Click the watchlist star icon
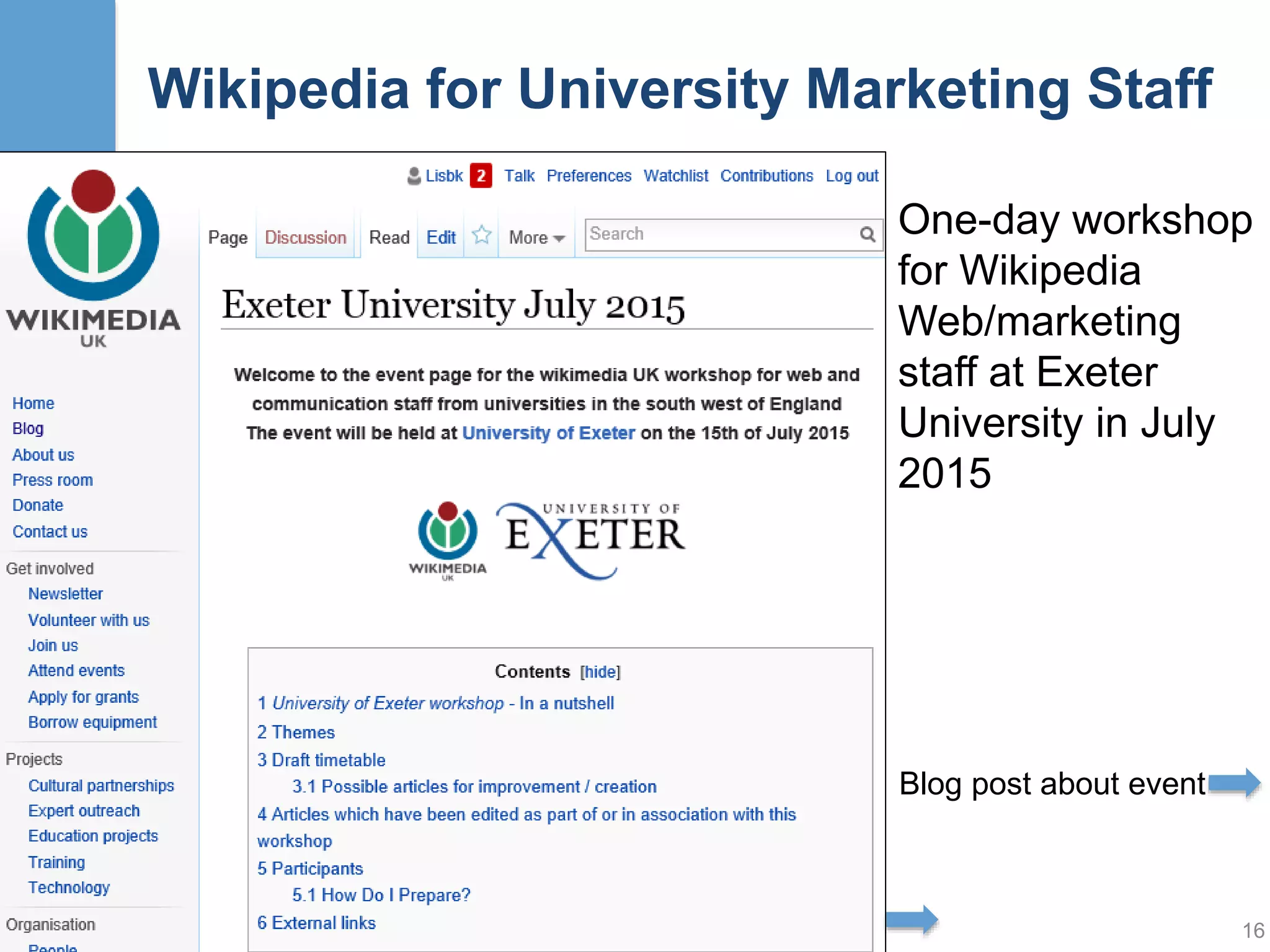The height and width of the screenshot is (952, 1270). [x=481, y=236]
